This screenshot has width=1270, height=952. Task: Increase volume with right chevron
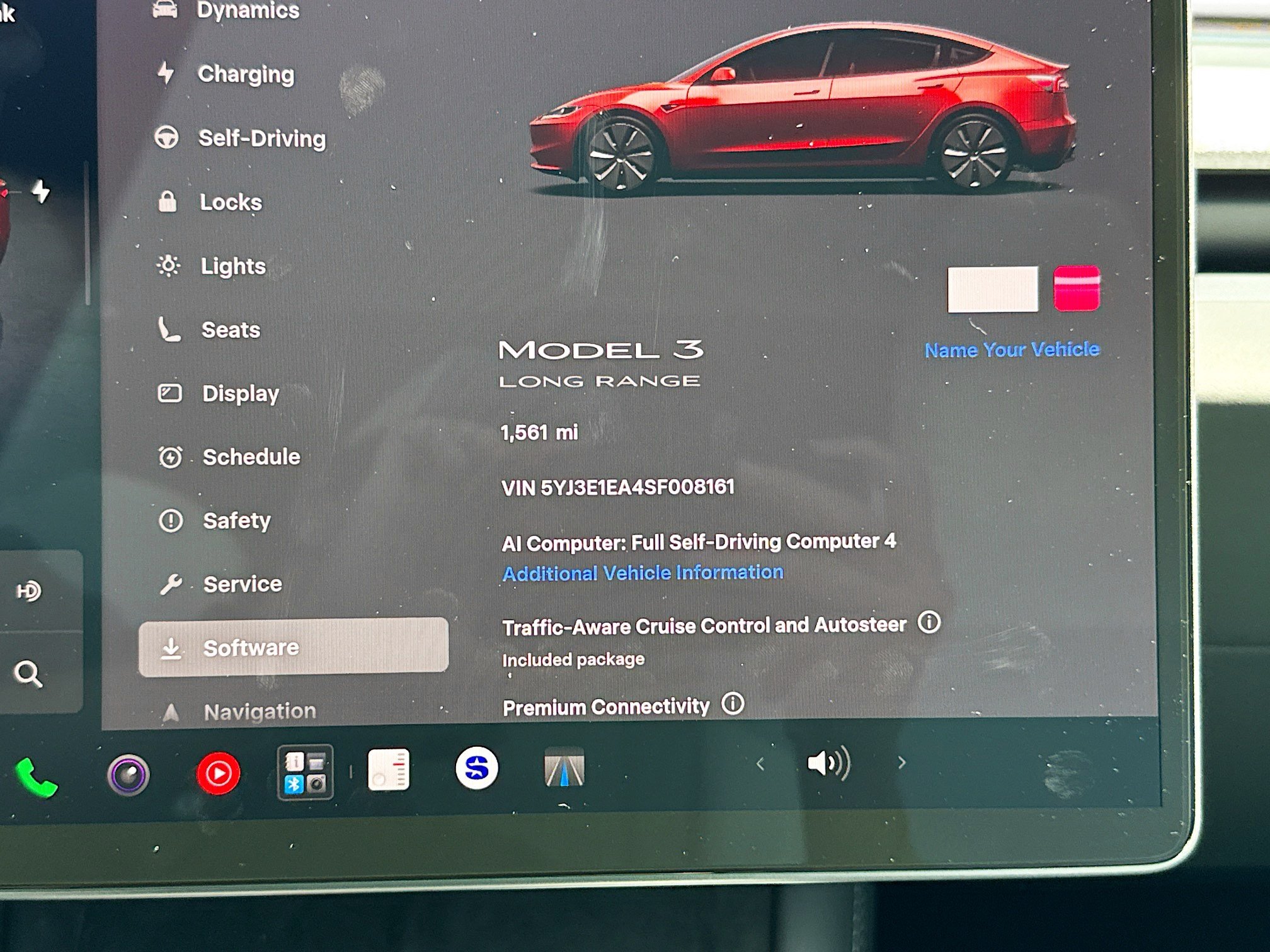tap(901, 763)
